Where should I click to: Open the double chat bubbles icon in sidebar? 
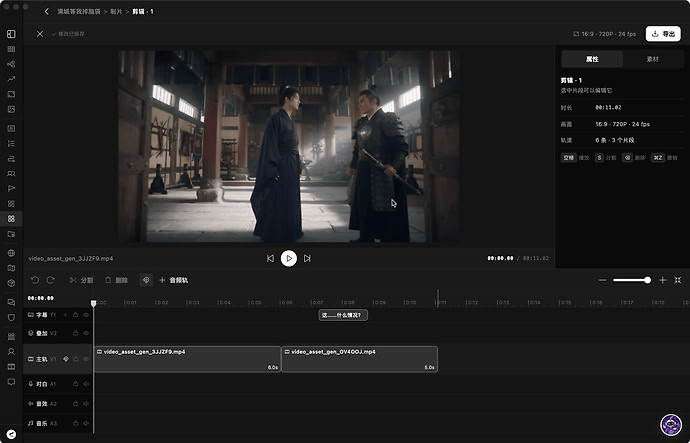coord(11,302)
